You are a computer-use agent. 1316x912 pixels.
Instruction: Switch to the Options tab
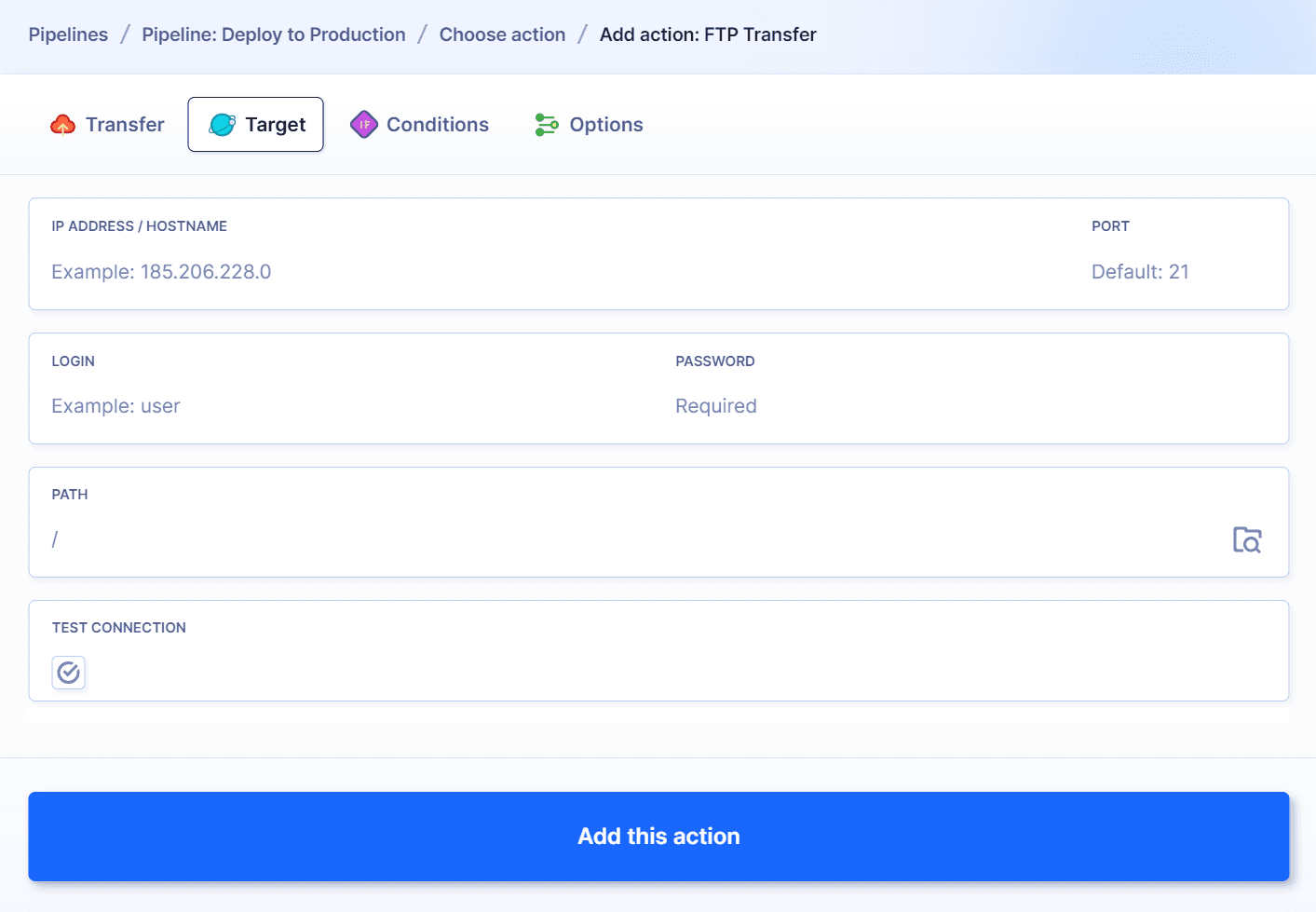tap(606, 124)
